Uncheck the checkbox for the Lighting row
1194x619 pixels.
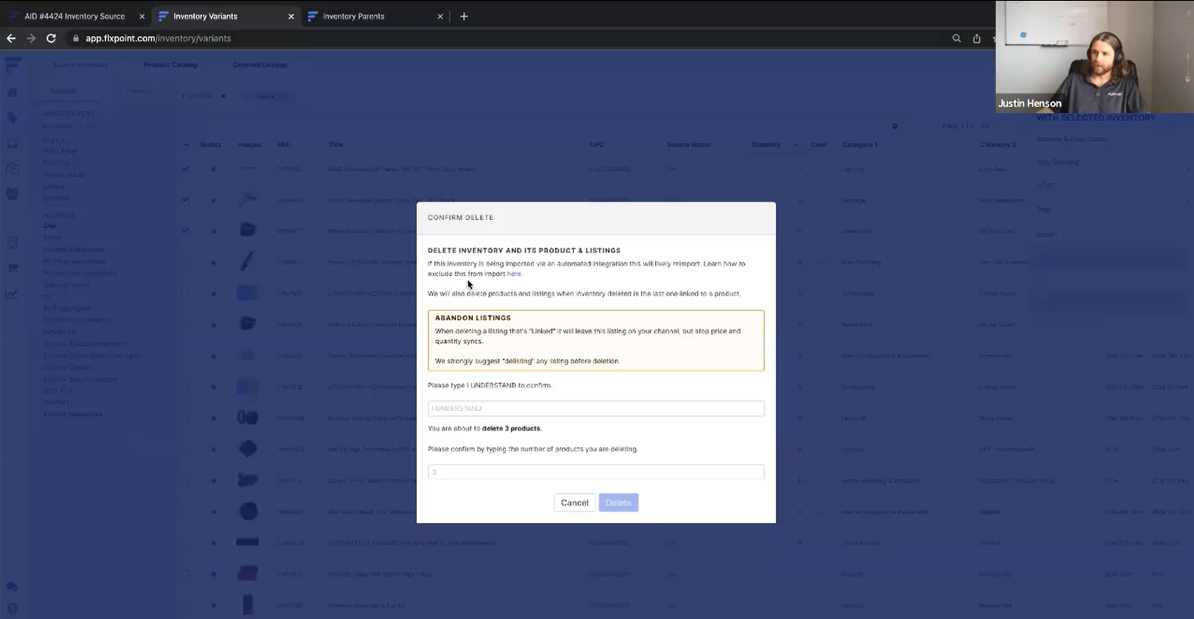coord(186,169)
